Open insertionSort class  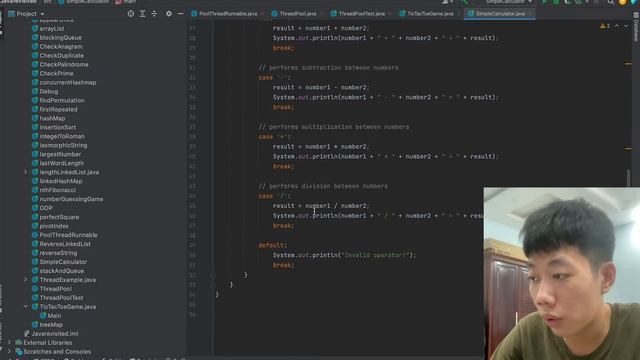click(x=58, y=127)
